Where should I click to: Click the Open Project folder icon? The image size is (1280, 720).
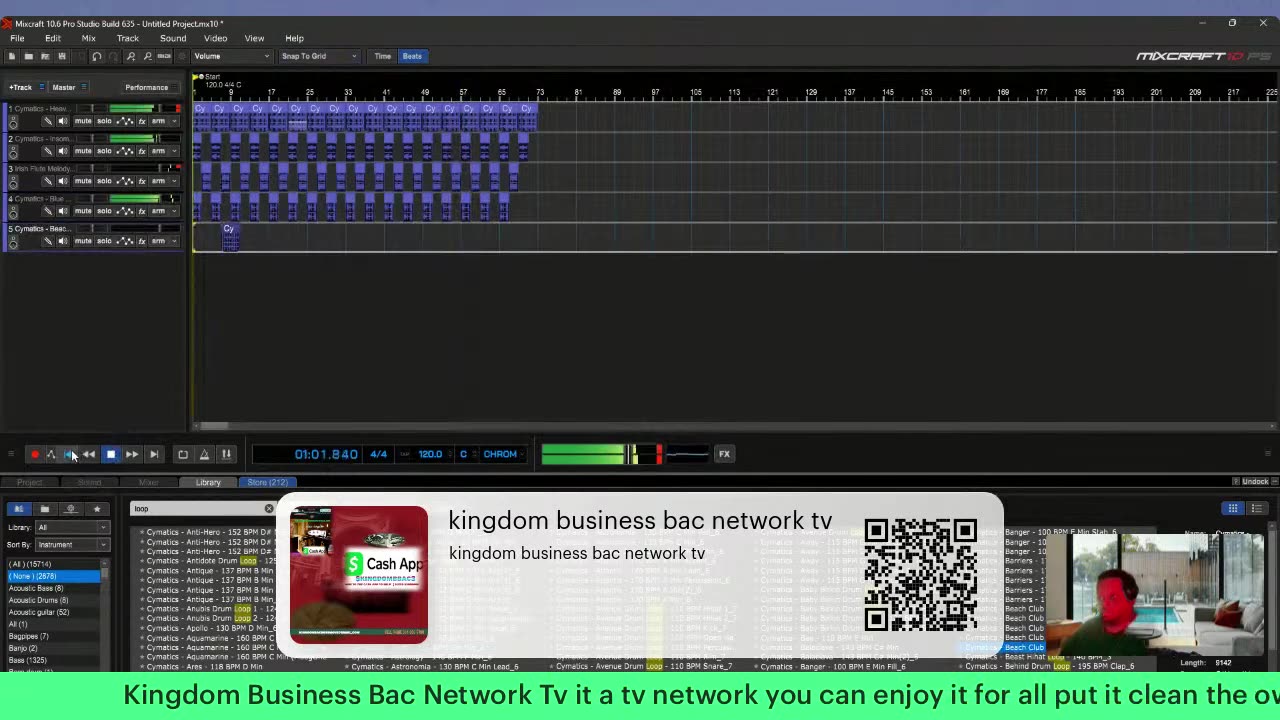(28, 56)
